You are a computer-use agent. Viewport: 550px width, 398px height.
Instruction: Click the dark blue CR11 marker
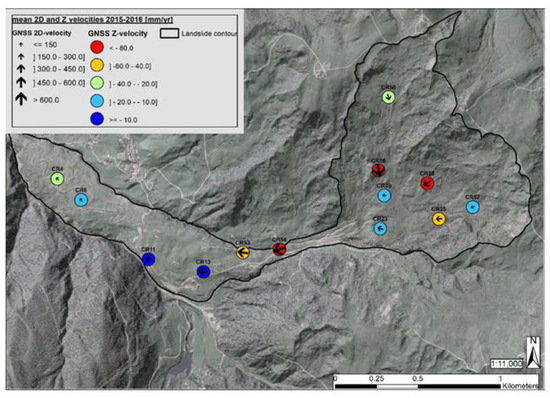[x=149, y=259]
